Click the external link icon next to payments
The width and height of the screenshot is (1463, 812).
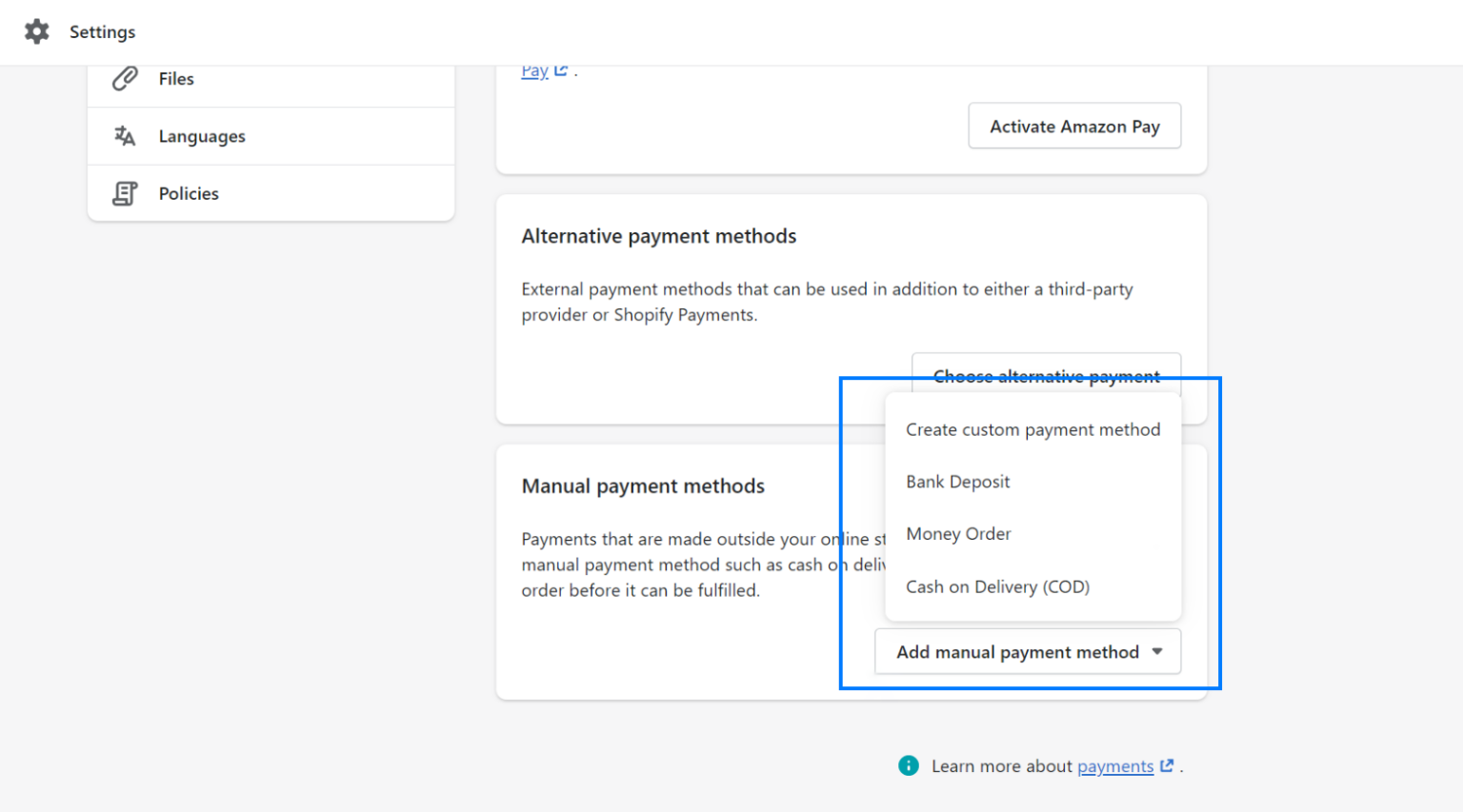tap(1167, 765)
